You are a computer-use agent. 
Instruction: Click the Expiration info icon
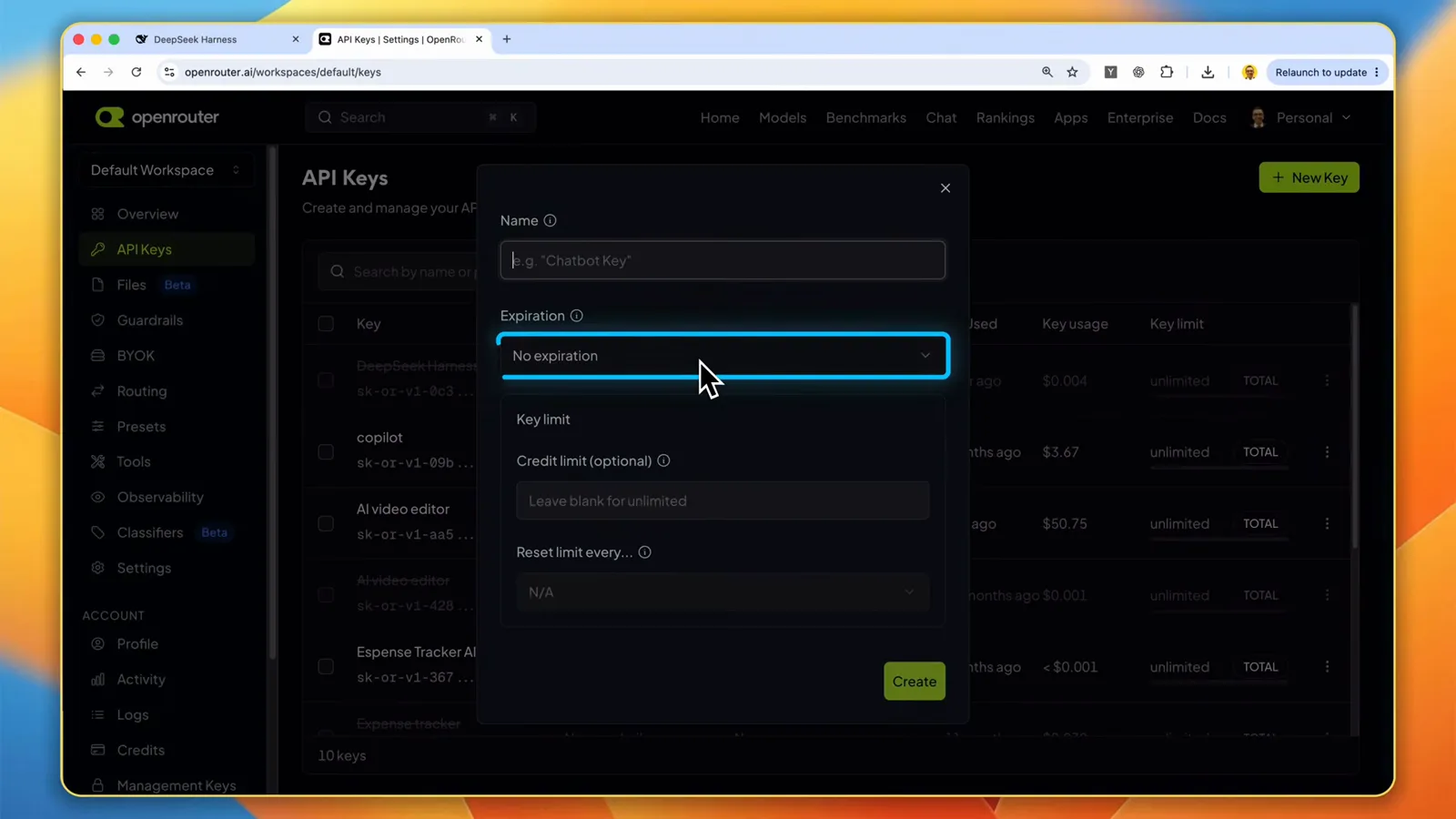(577, 316)
